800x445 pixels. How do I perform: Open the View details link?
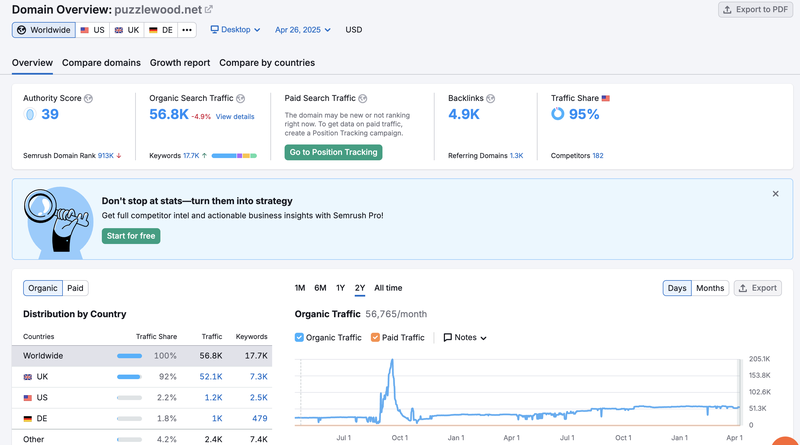coord(235,117)
